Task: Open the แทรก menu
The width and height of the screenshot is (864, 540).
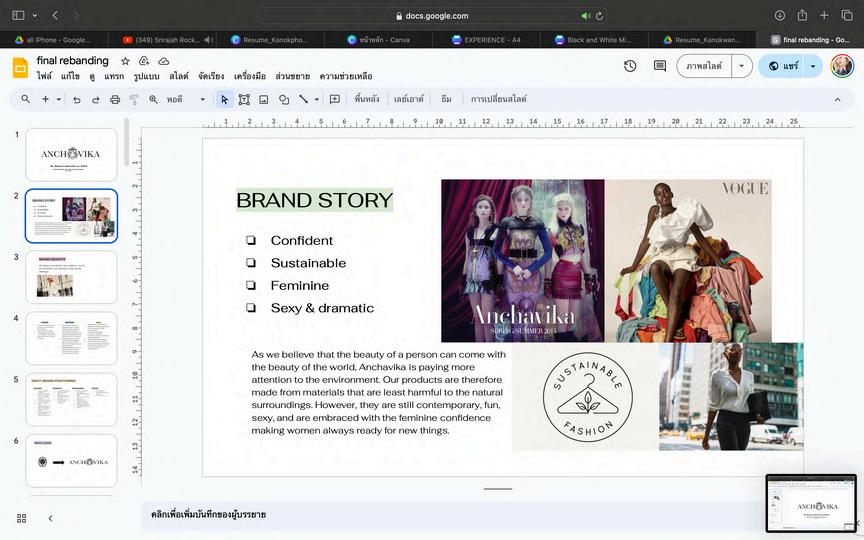Action: click(114, 76)
